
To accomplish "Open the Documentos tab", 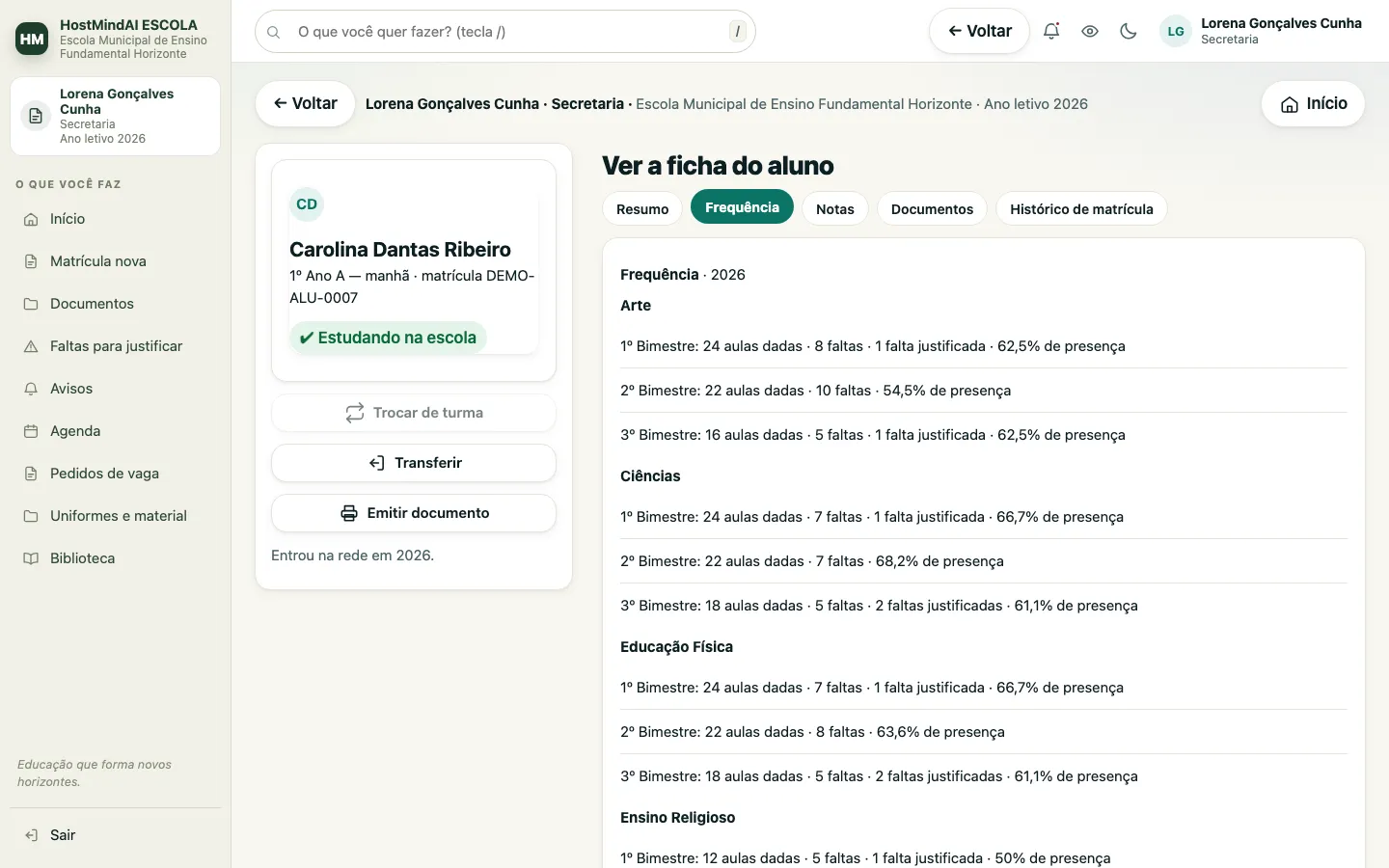I will tap(932, 209).
